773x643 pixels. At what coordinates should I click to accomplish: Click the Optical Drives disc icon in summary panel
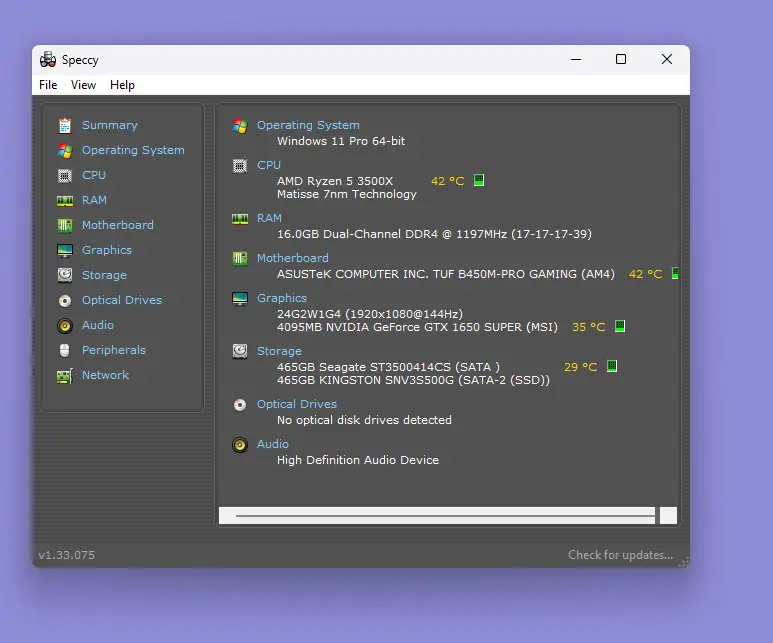tap(240, 405)
